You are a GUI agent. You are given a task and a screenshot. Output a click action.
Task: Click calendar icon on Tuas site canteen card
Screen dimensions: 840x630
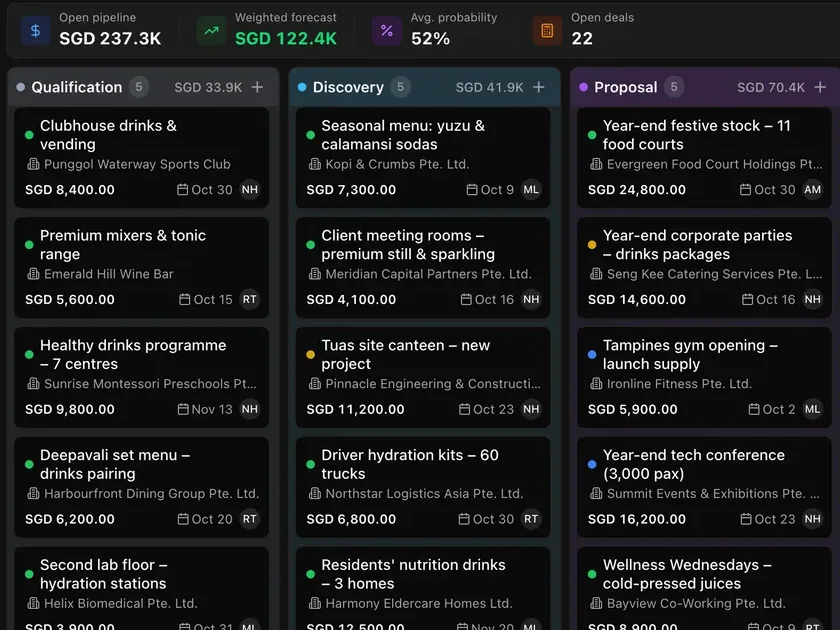pos(464,409)
